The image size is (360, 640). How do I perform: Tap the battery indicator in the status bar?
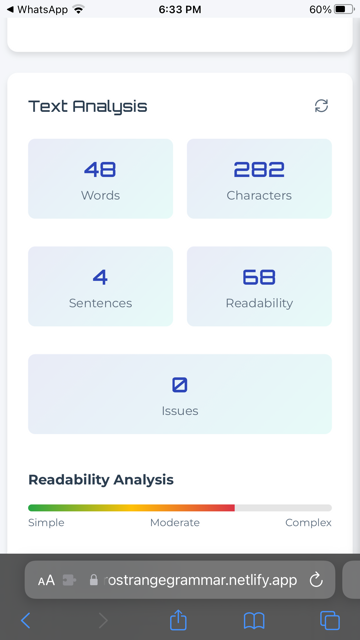(x=344, y=9)
